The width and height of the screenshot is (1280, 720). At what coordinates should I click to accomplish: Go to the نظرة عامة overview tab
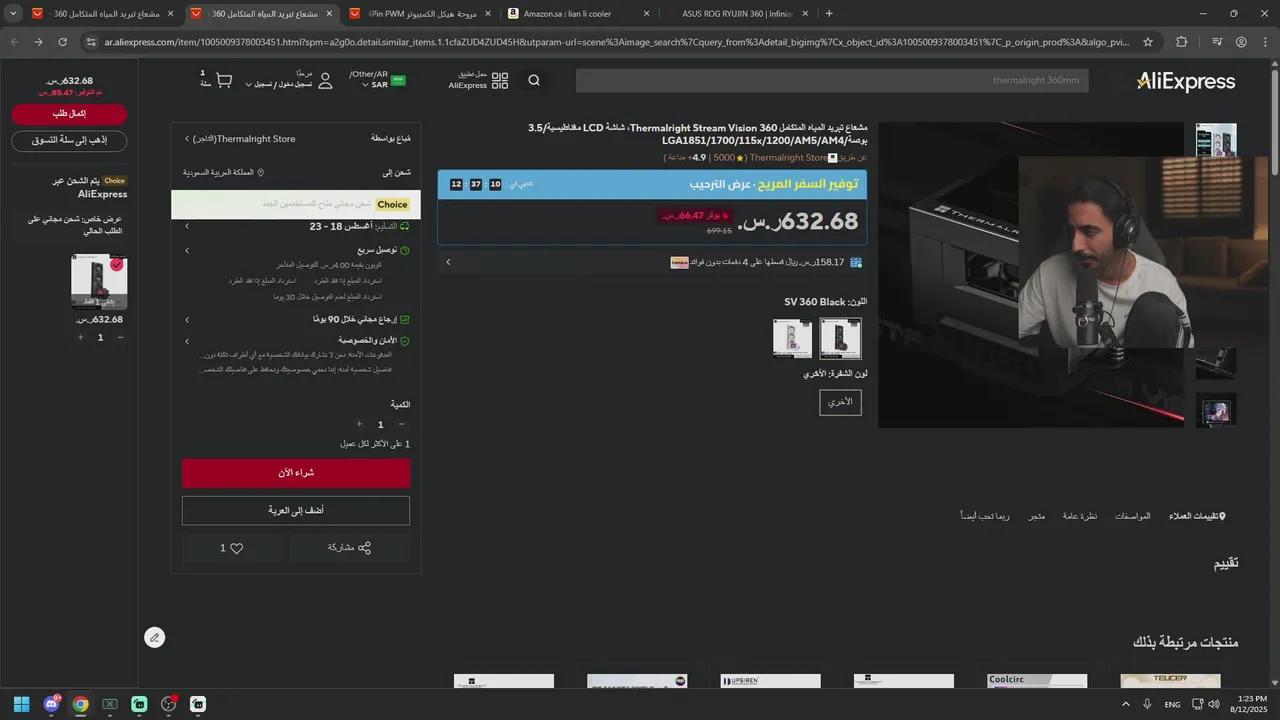1080,516
